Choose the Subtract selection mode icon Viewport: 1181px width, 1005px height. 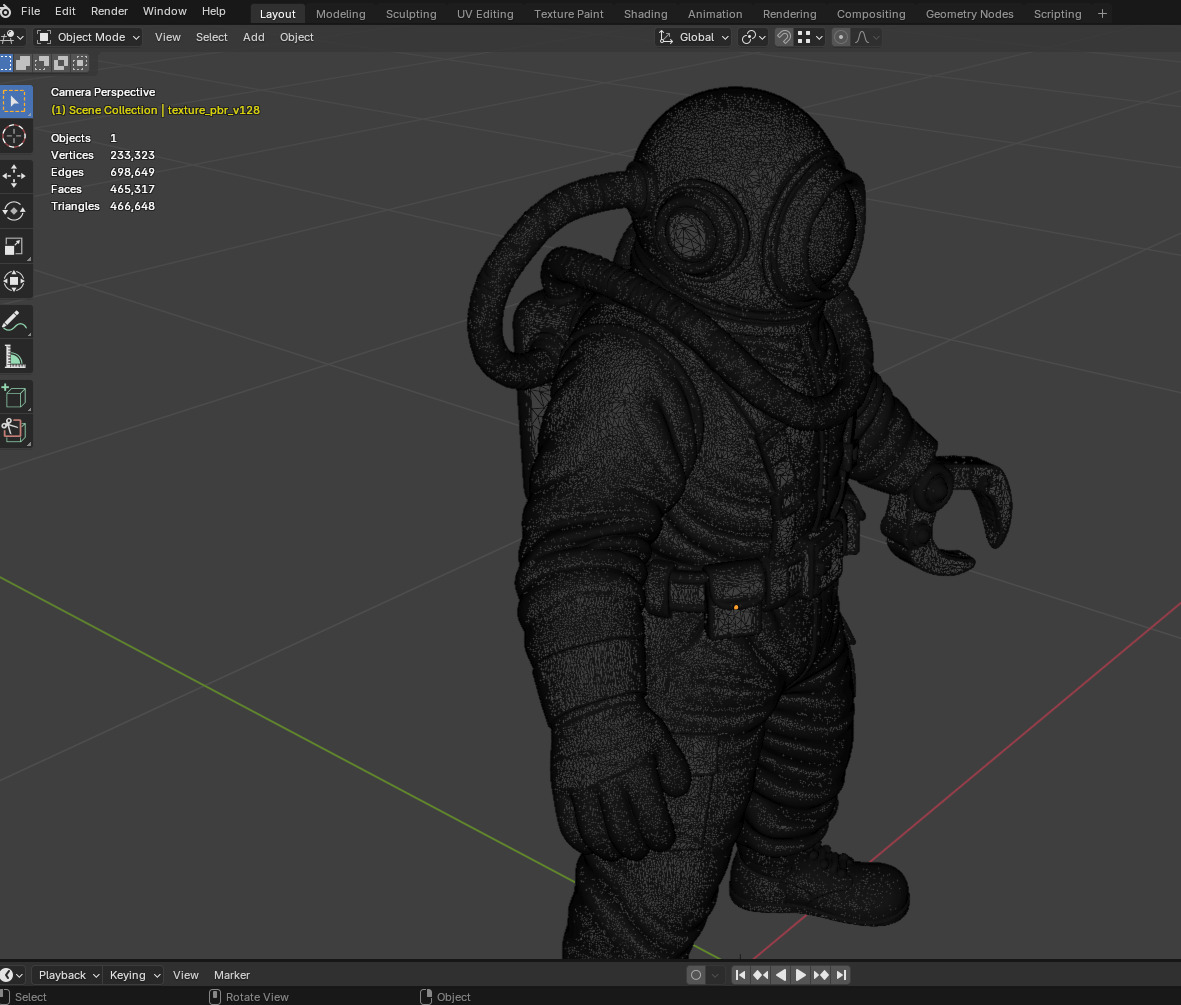point(42,63)
